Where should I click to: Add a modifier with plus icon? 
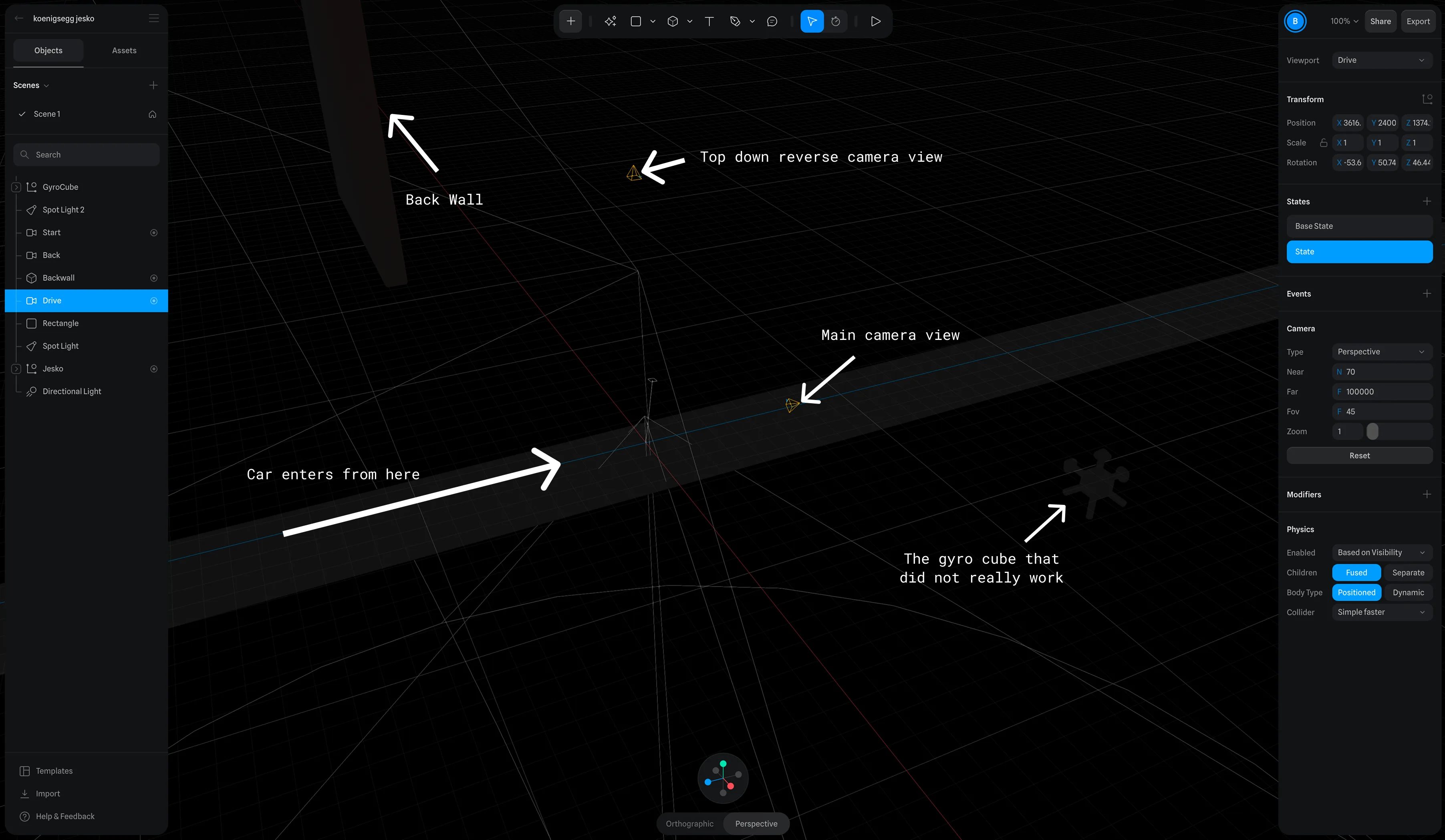(x=1427, y=494)
